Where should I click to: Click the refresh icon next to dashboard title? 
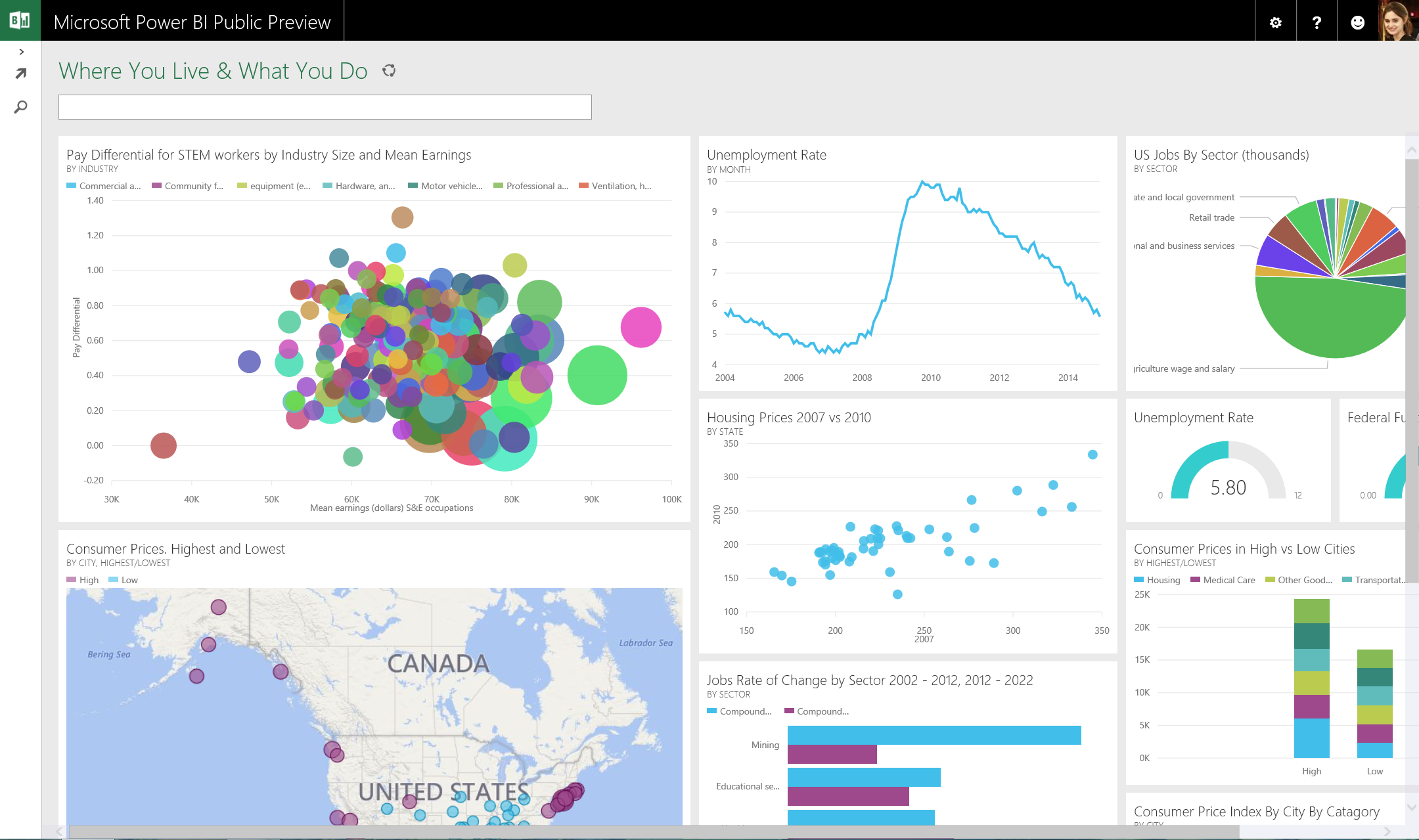[389, 70]
